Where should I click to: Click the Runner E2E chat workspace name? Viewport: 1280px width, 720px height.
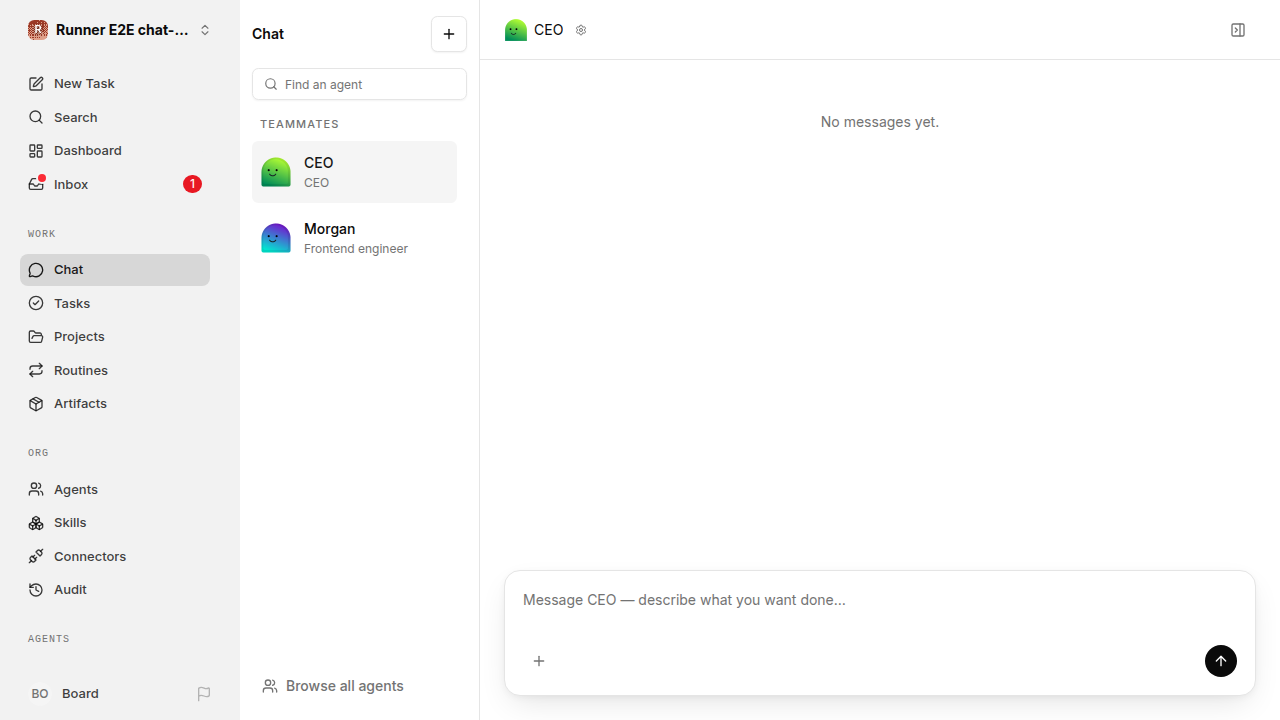click(x=122, y=30)
